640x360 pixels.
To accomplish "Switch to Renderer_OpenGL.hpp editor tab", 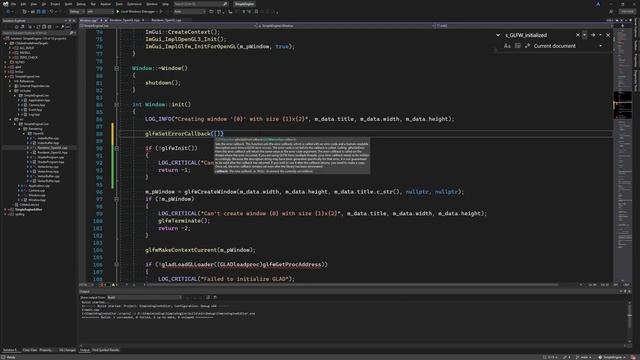I will pyautogui.click(x=124, y=20).
